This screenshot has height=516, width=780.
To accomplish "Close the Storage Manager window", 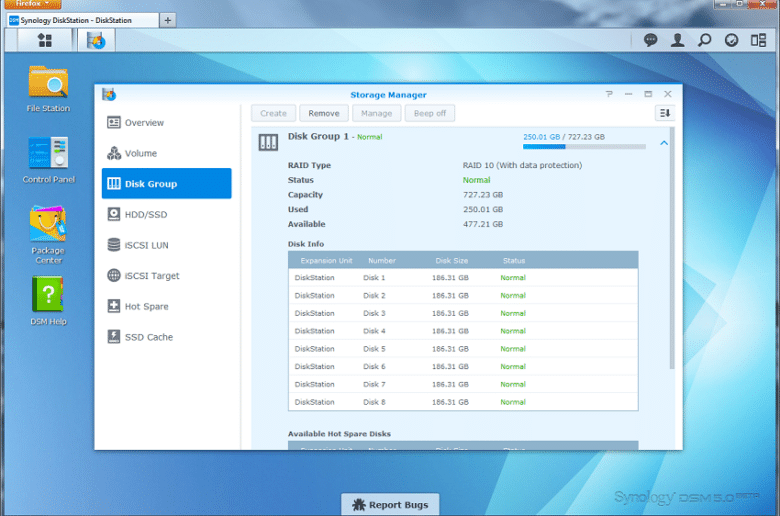I will tap(668, 94).
